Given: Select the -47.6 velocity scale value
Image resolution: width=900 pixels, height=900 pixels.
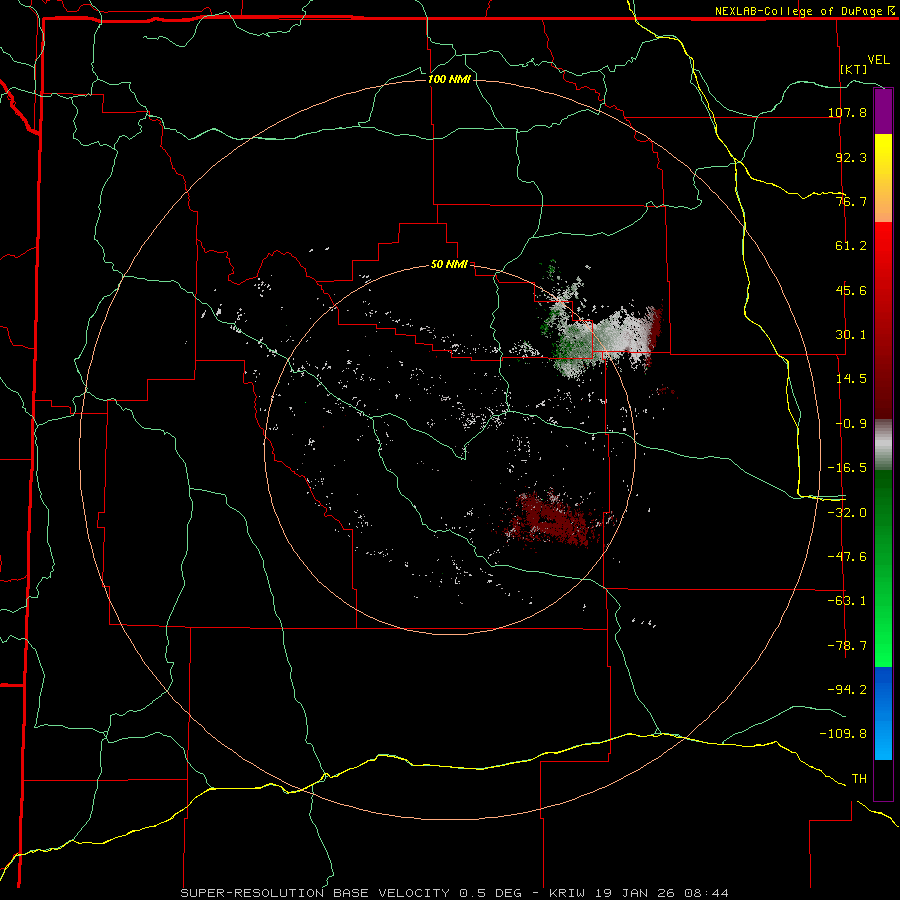Looking at the screenshot, I should pos(847,557).
